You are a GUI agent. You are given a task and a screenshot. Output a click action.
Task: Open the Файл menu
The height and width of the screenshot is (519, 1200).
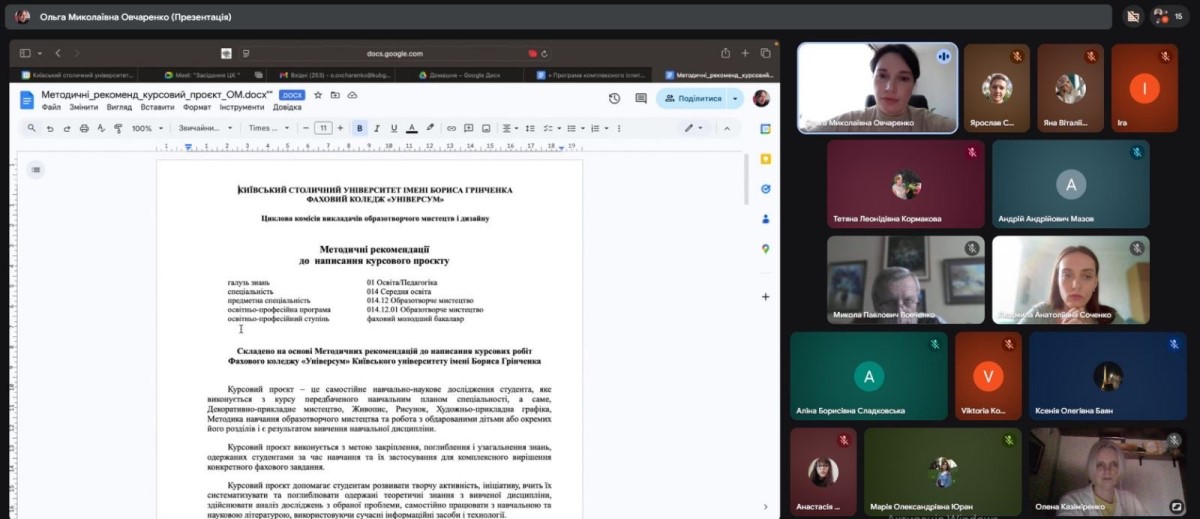51,107
